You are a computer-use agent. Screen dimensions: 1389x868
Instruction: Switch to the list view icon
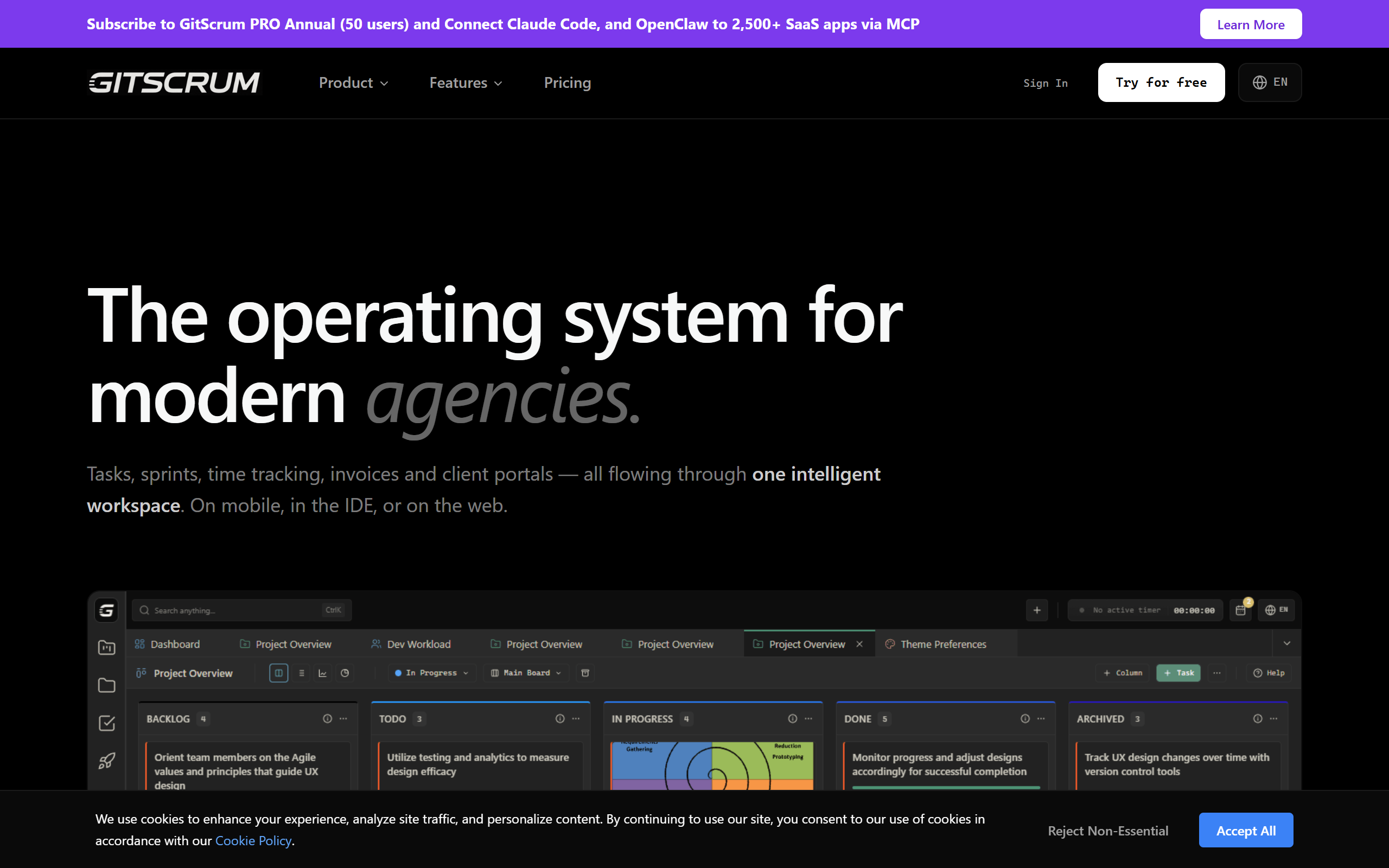301,673
